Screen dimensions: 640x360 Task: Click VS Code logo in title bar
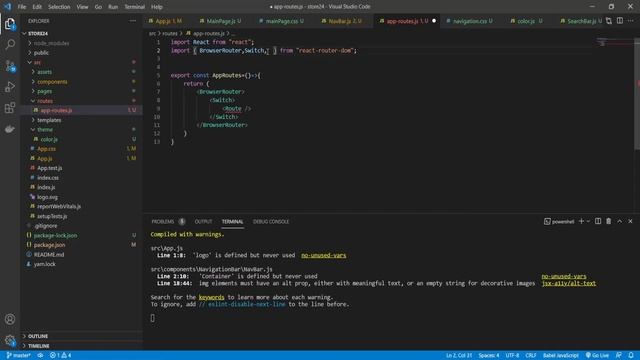[x=7, y=7]
